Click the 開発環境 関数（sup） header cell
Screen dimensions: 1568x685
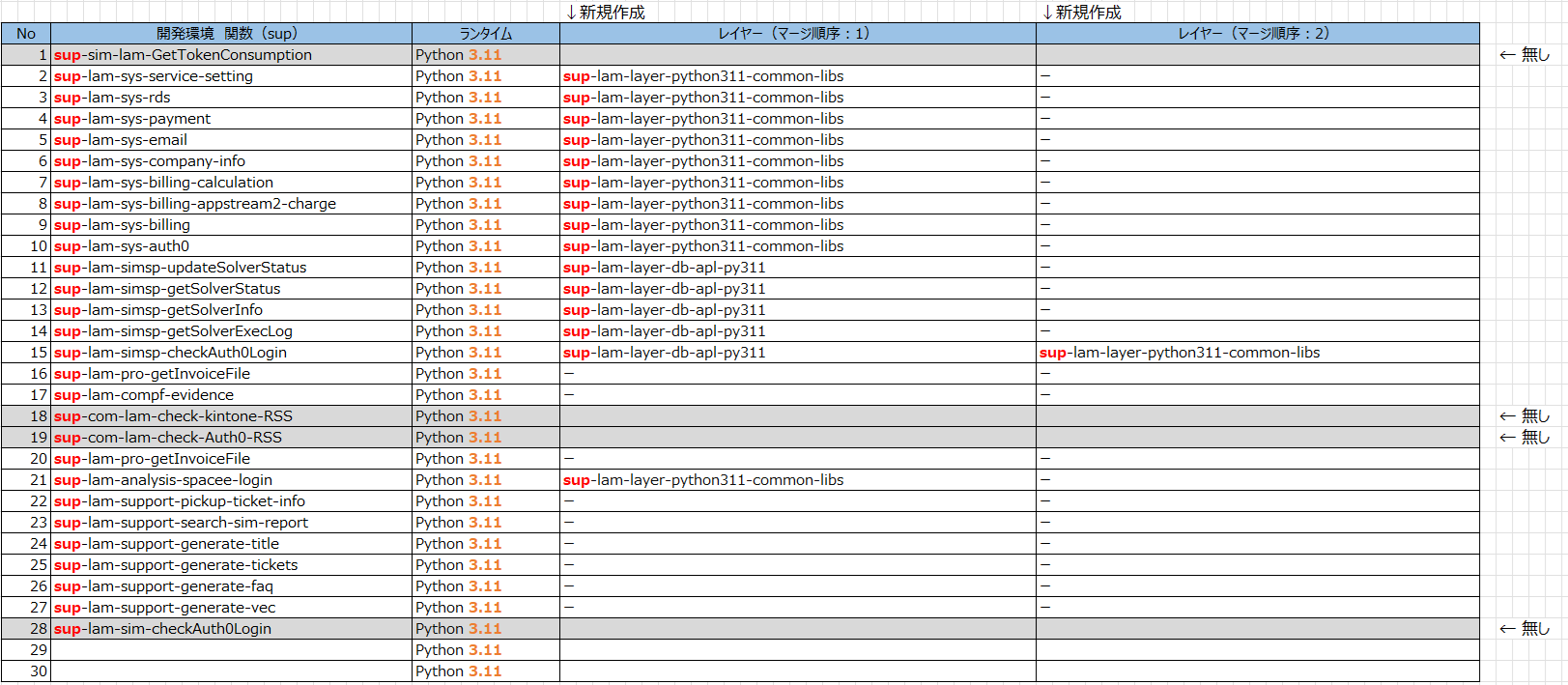click(x=231, y=34)
